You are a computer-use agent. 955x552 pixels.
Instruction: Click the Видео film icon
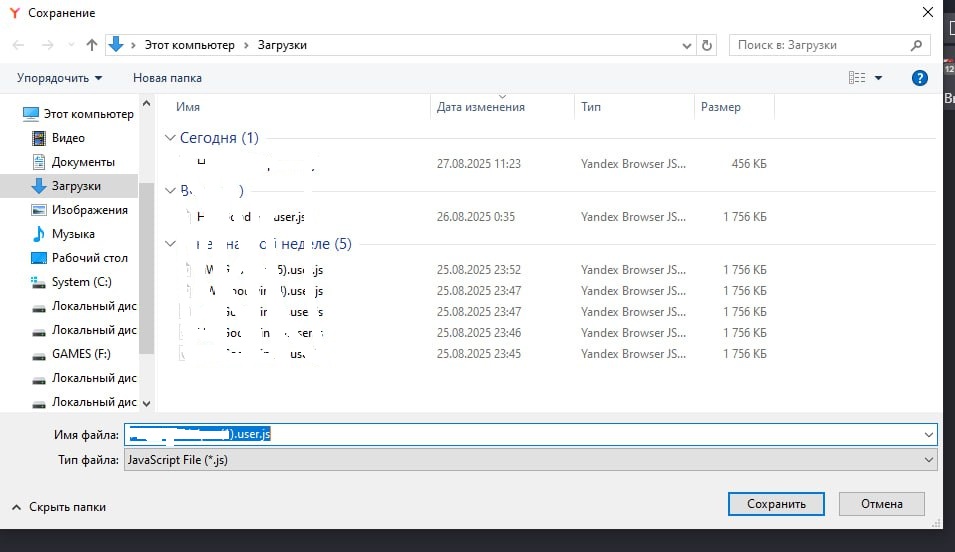tap(38, 138)
